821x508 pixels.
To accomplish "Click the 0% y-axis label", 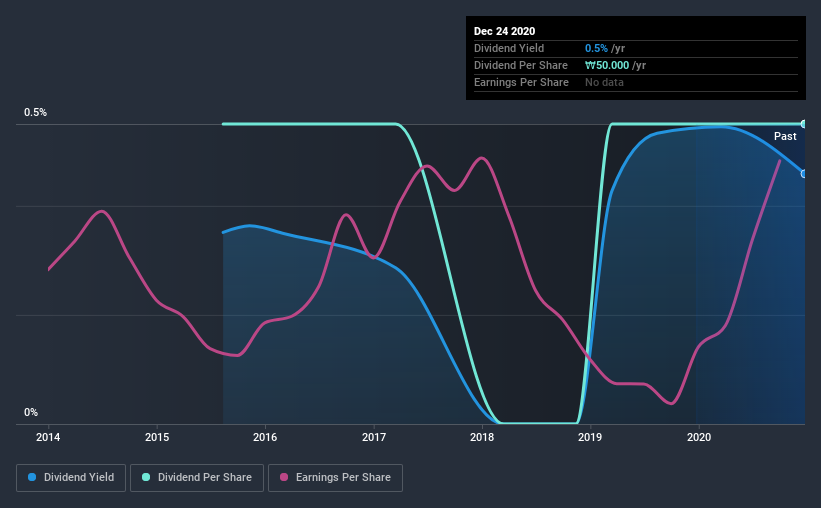I will (31, 413).
